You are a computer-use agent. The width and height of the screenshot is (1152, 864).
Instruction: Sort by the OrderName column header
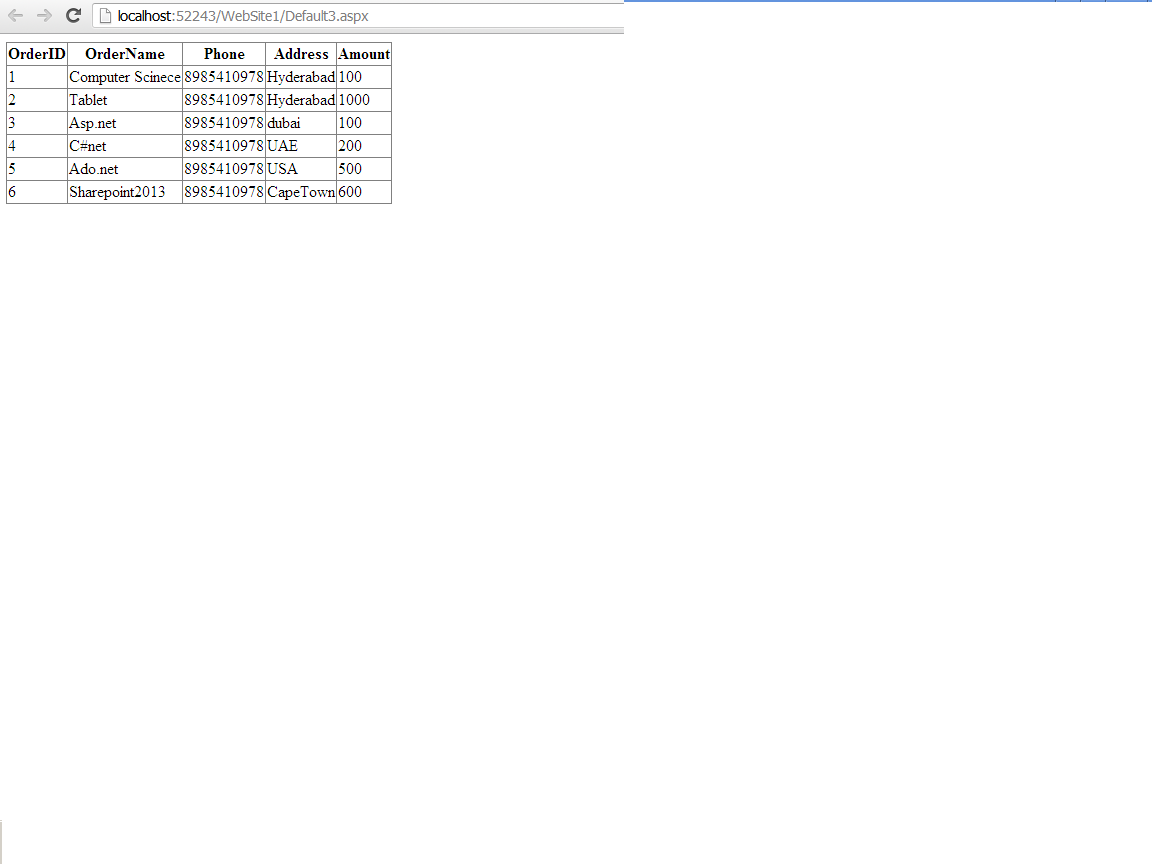[124, 54]
